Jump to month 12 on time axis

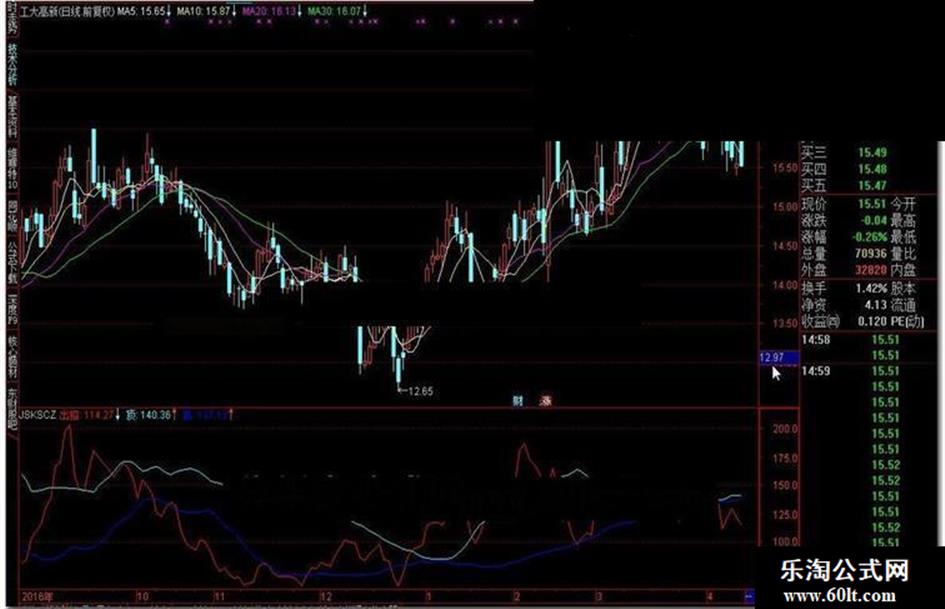click(325, 597)
